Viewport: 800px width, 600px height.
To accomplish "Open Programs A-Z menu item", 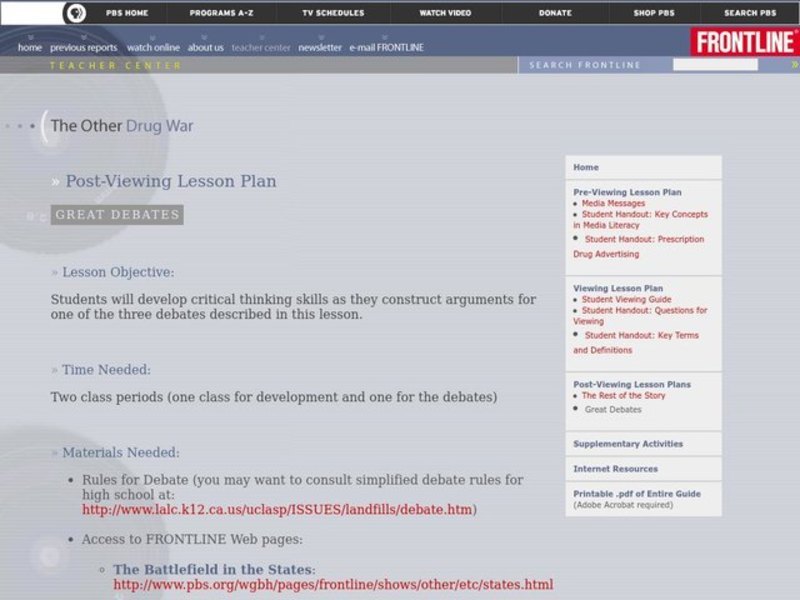I will [x=221, y=13].
